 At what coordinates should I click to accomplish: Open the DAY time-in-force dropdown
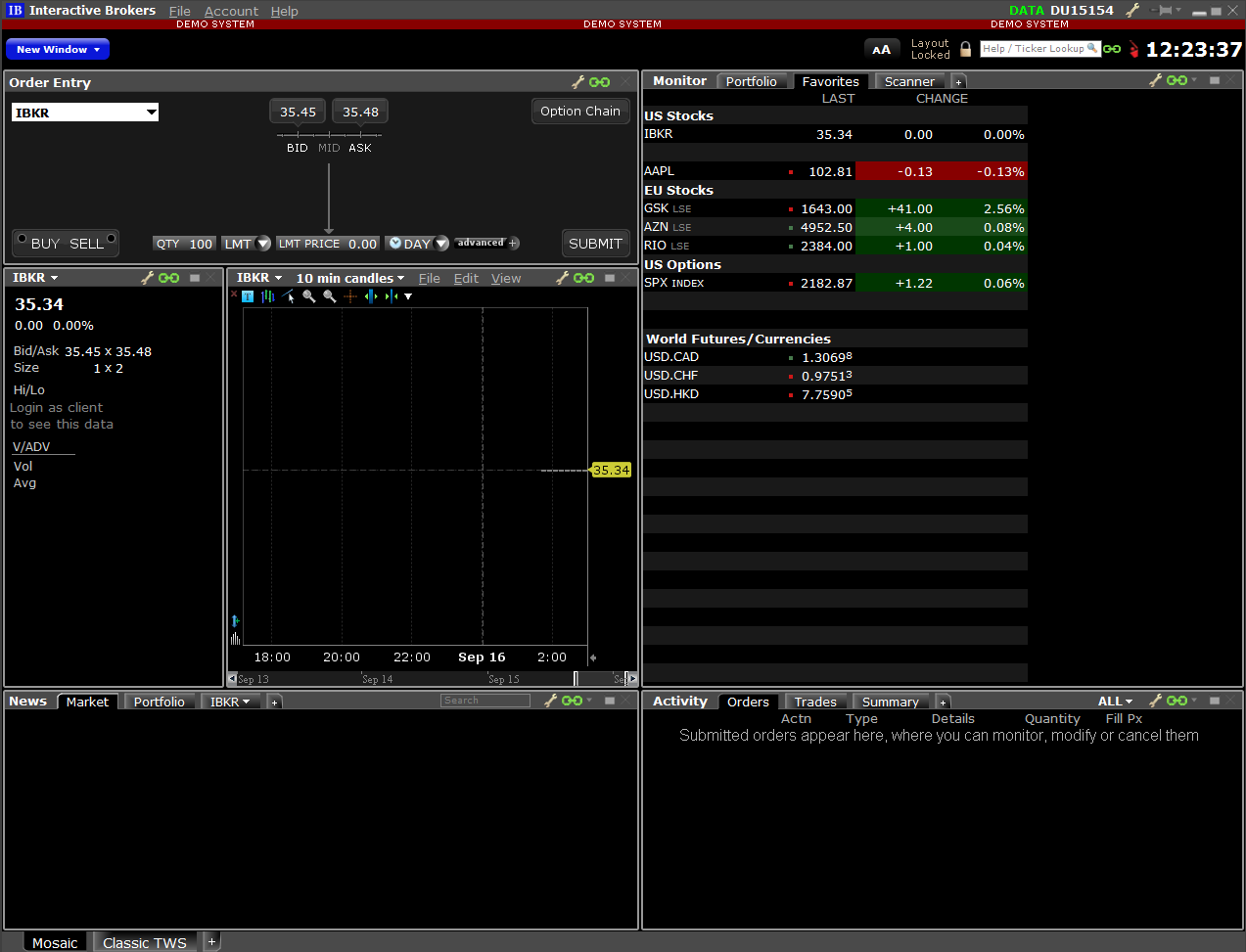tap(442, 244)
